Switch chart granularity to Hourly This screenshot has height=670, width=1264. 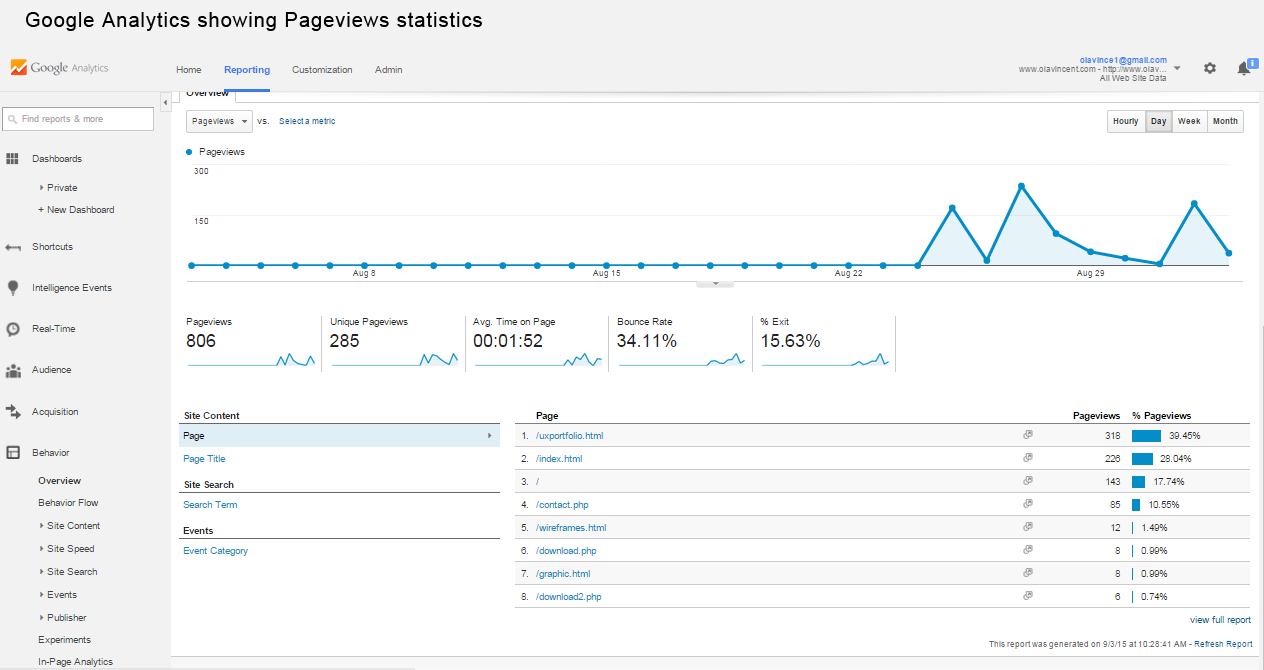[x=1126, y=121]
